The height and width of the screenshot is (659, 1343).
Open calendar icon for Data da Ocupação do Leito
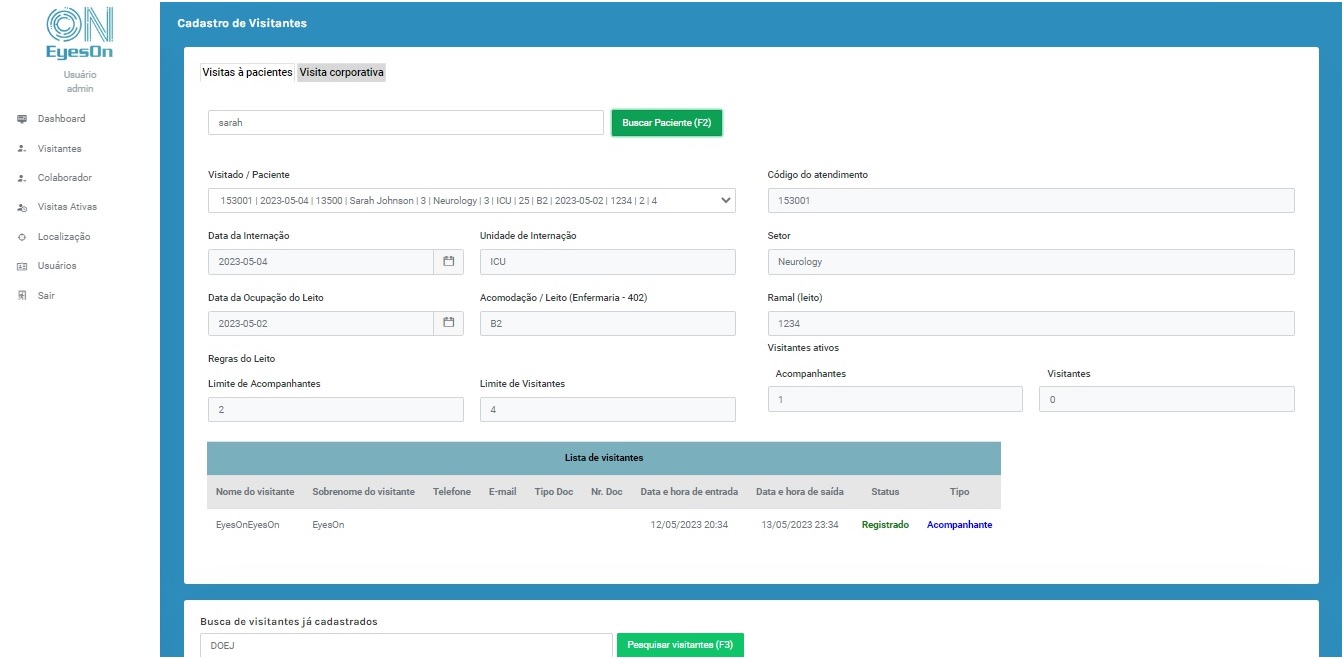[449, 323]
